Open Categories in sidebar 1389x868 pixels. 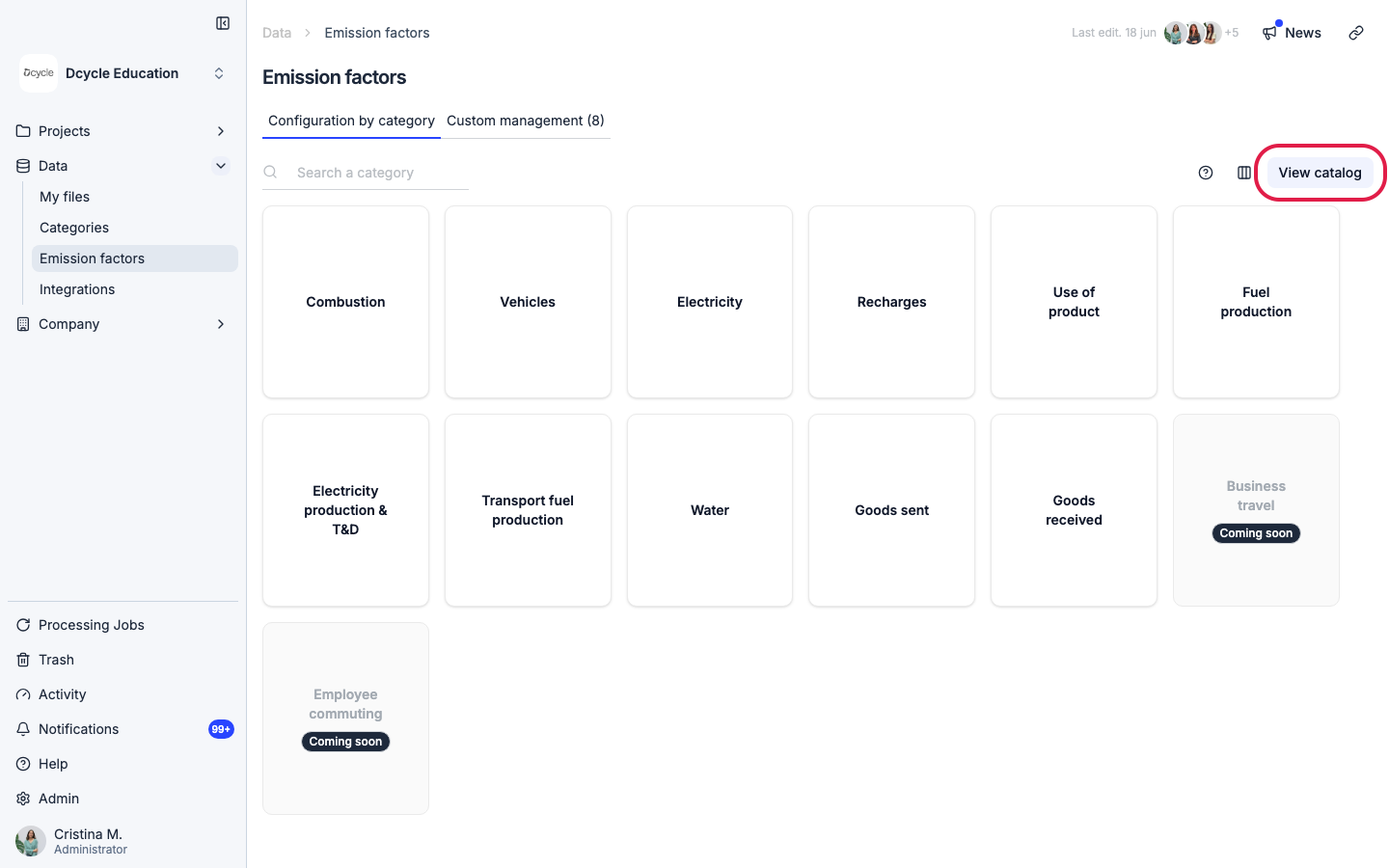click(x=135, y=228)
